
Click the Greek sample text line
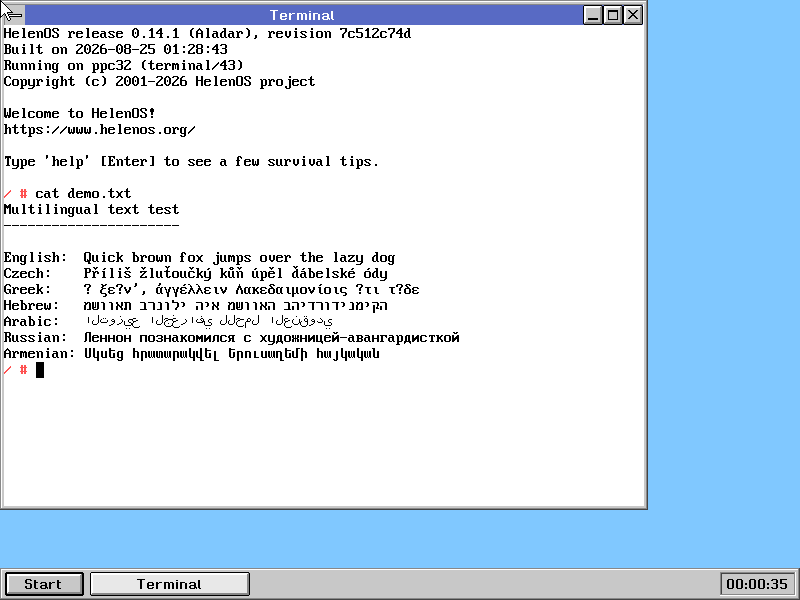211,290
